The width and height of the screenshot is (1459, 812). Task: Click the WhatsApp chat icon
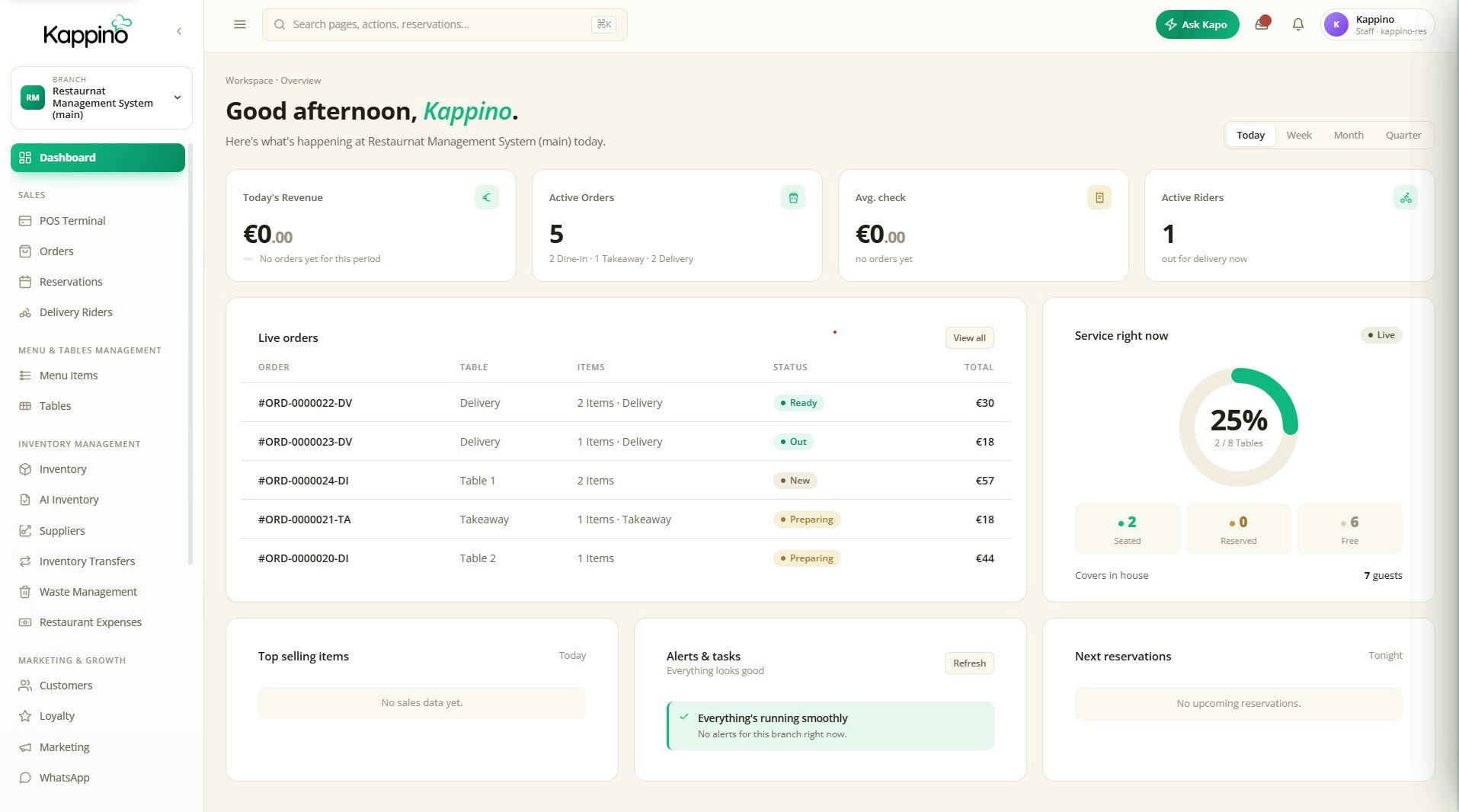point(25,778)
